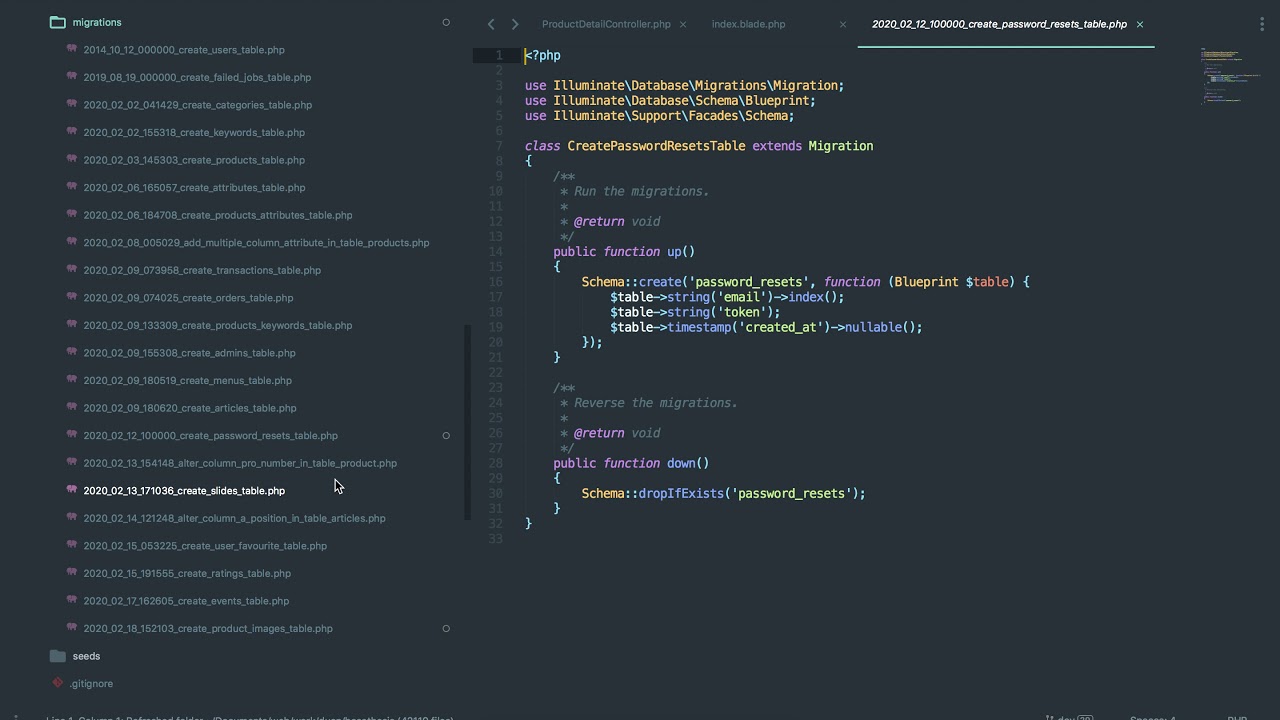Click the file icon for create_failed_jobs_table.php

point(72,76)
